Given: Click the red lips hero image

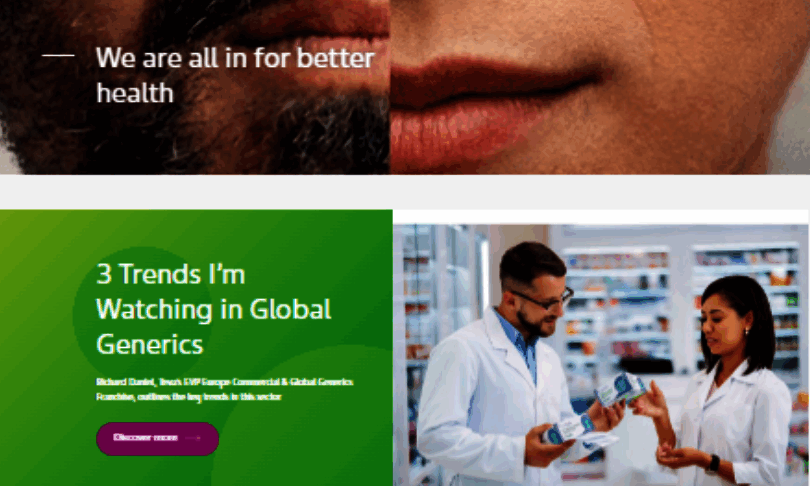Looking at the screenshot, I should pos(500,100).
